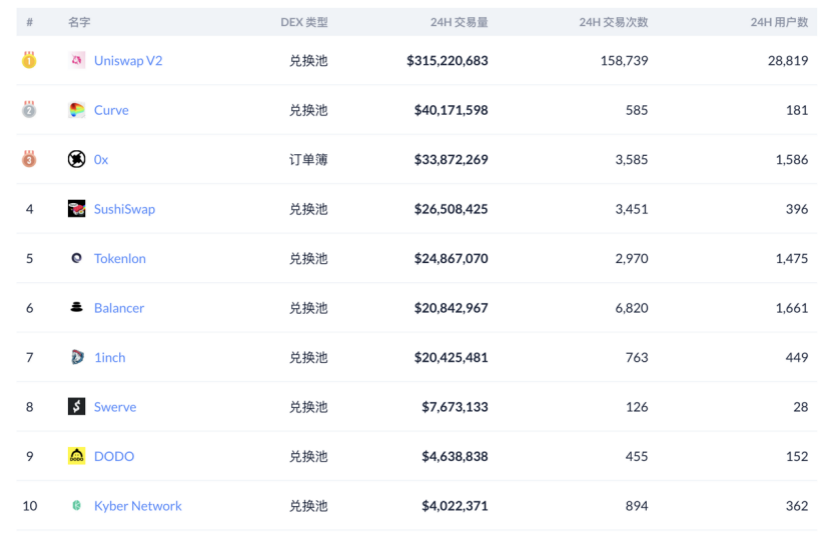Click the SushiSwap logo icon
The height and width of the screenshot is (536, 832).
(x=76, y=209)
